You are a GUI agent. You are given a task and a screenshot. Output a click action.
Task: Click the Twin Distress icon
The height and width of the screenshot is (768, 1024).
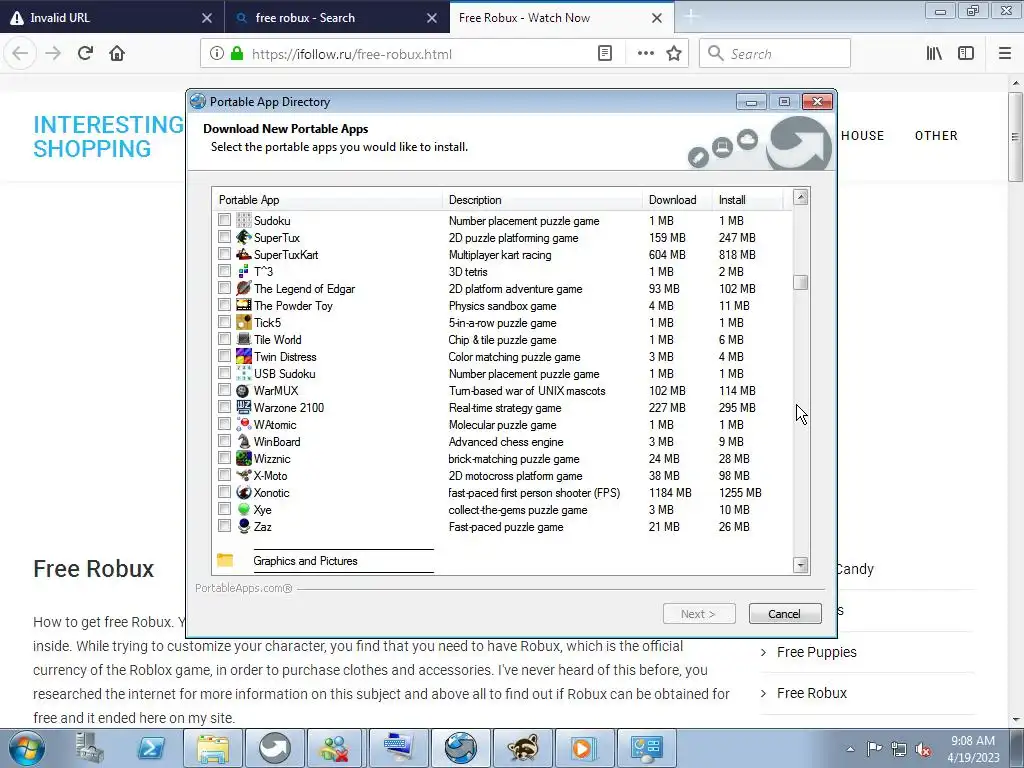(244, 356)
